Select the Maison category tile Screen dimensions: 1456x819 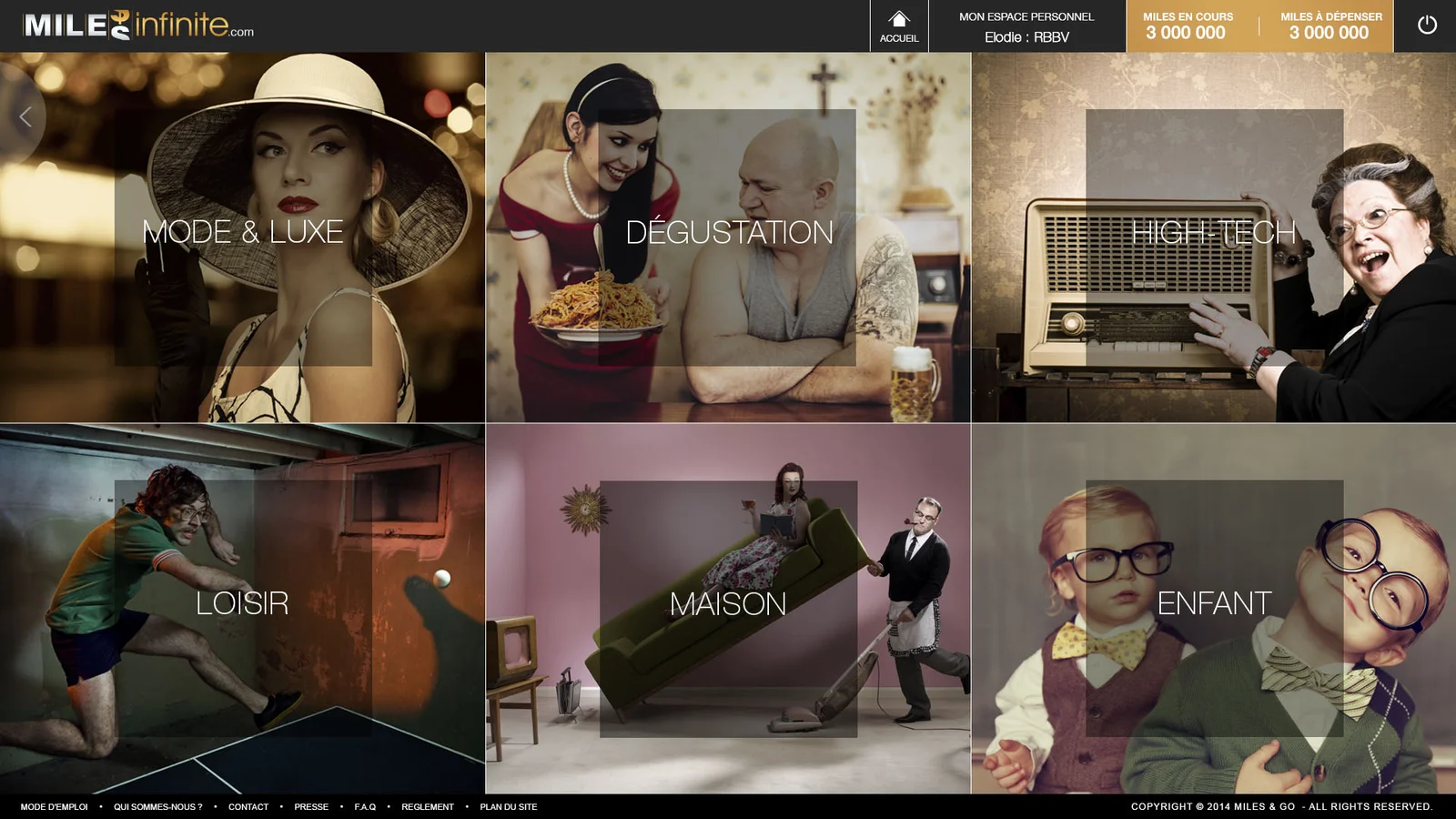tap(728, 604)
